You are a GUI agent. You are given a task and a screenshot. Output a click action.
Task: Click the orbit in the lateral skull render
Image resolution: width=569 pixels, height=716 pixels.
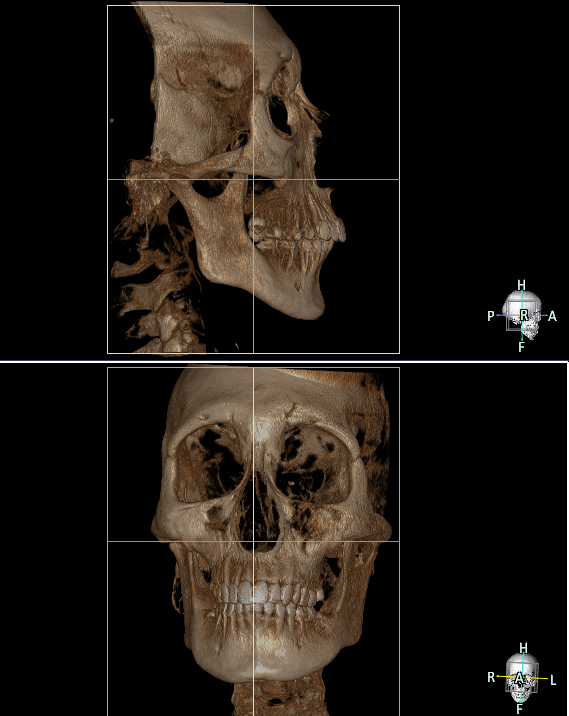(x=279, y=115)
